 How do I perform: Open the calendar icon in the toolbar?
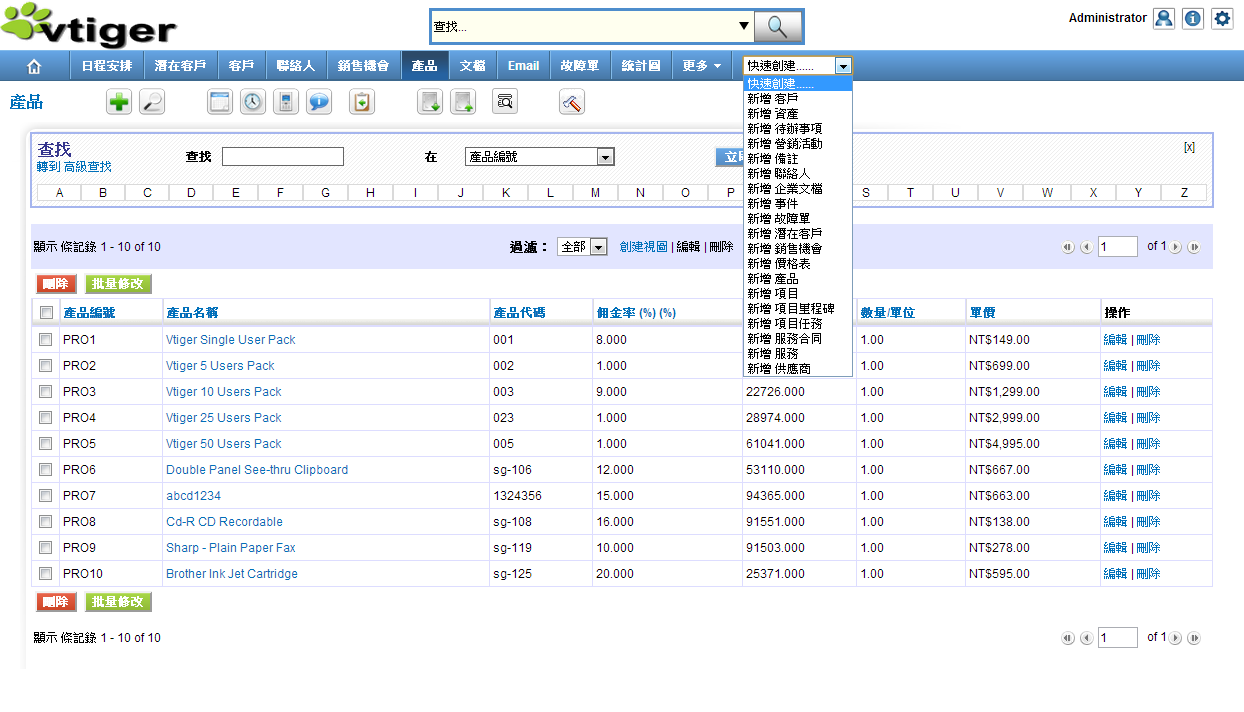(220, 102)
